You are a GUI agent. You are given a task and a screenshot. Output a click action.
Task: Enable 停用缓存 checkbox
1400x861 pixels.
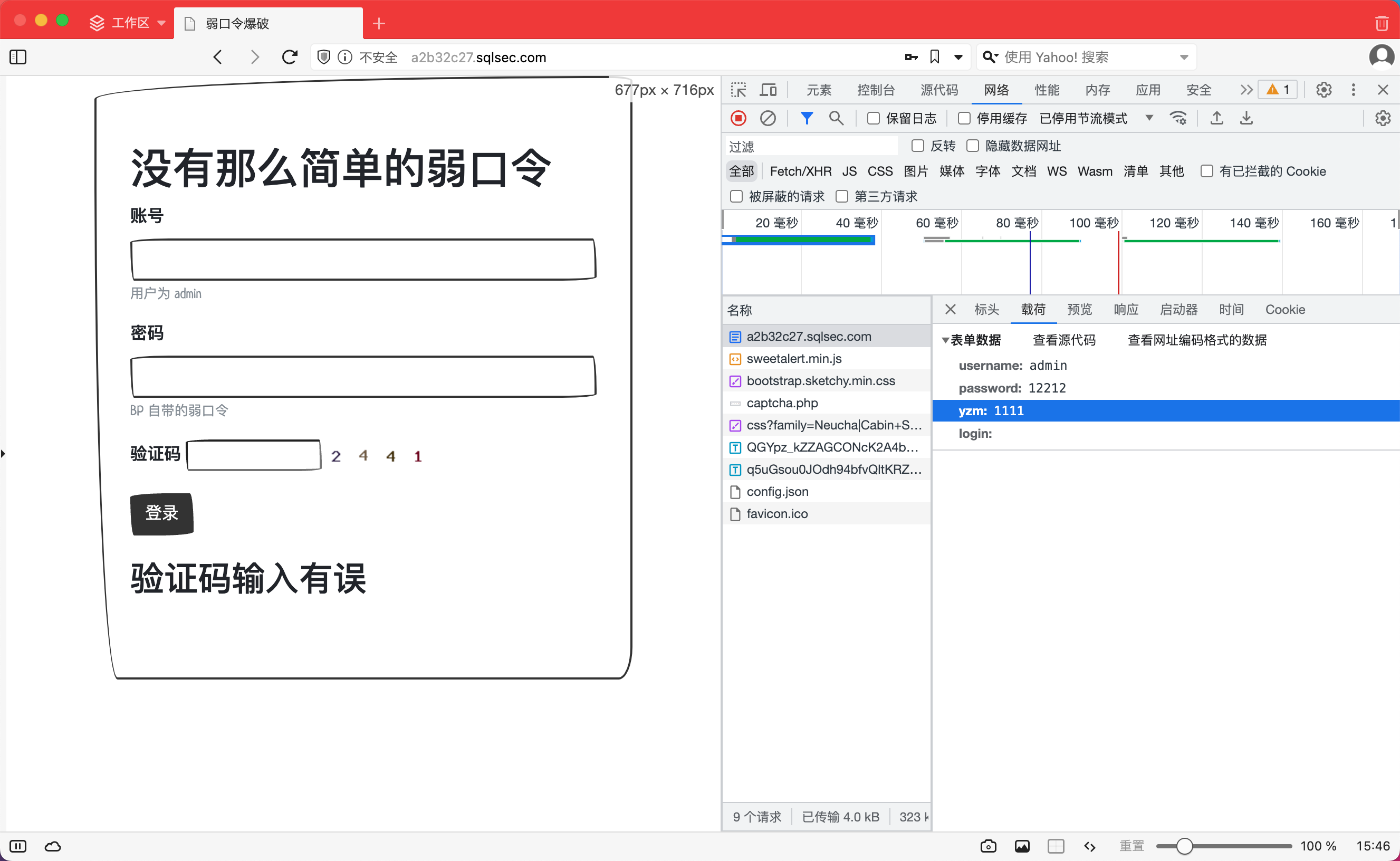pyautogui.click(x=964, y=119)
